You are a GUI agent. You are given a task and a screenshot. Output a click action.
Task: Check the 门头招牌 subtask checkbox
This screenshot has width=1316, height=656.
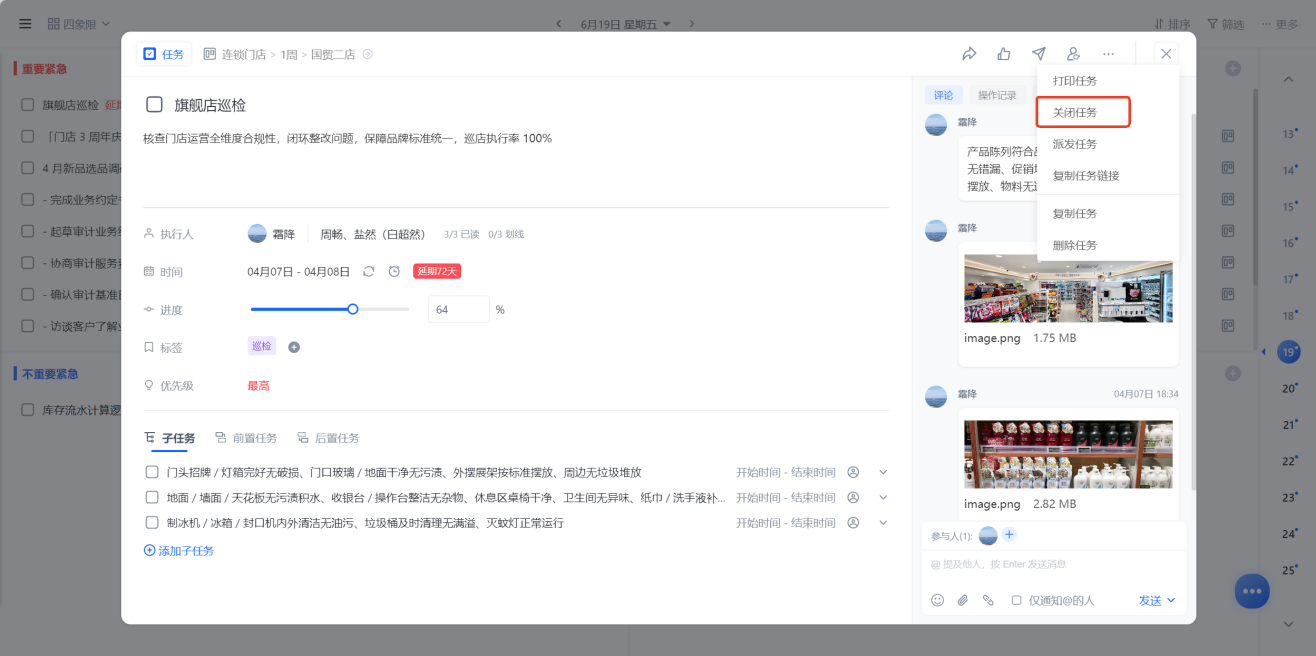pos(152,472)
